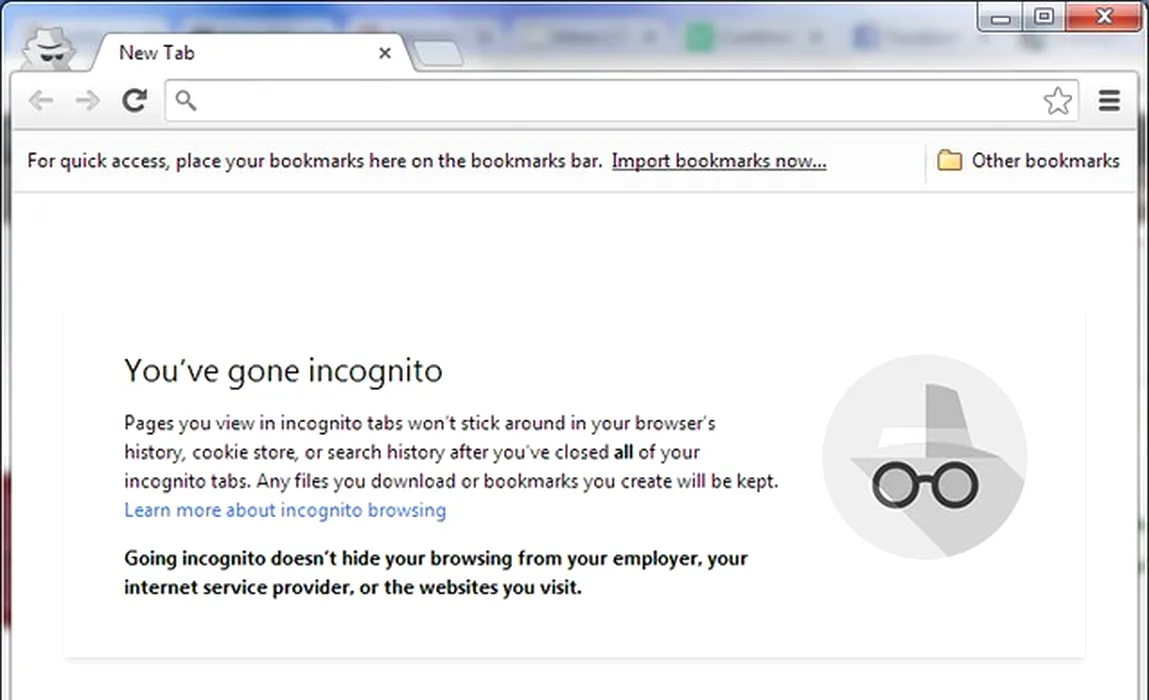Open a new tab with the tab strip button
This screenshot has width=1149, height=700.
[438, 53]
